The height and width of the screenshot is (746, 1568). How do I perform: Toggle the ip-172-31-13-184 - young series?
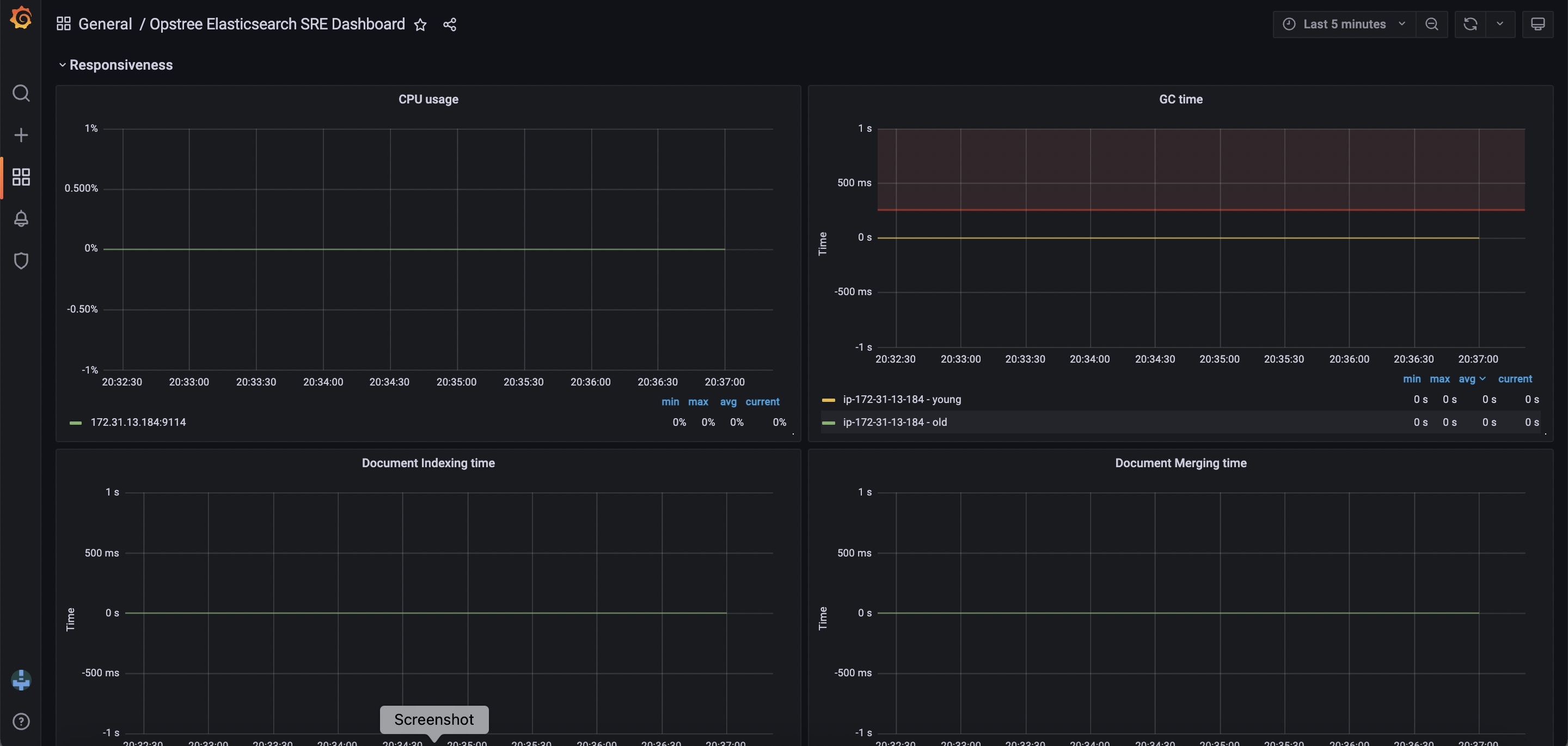(x=902, y=400)
